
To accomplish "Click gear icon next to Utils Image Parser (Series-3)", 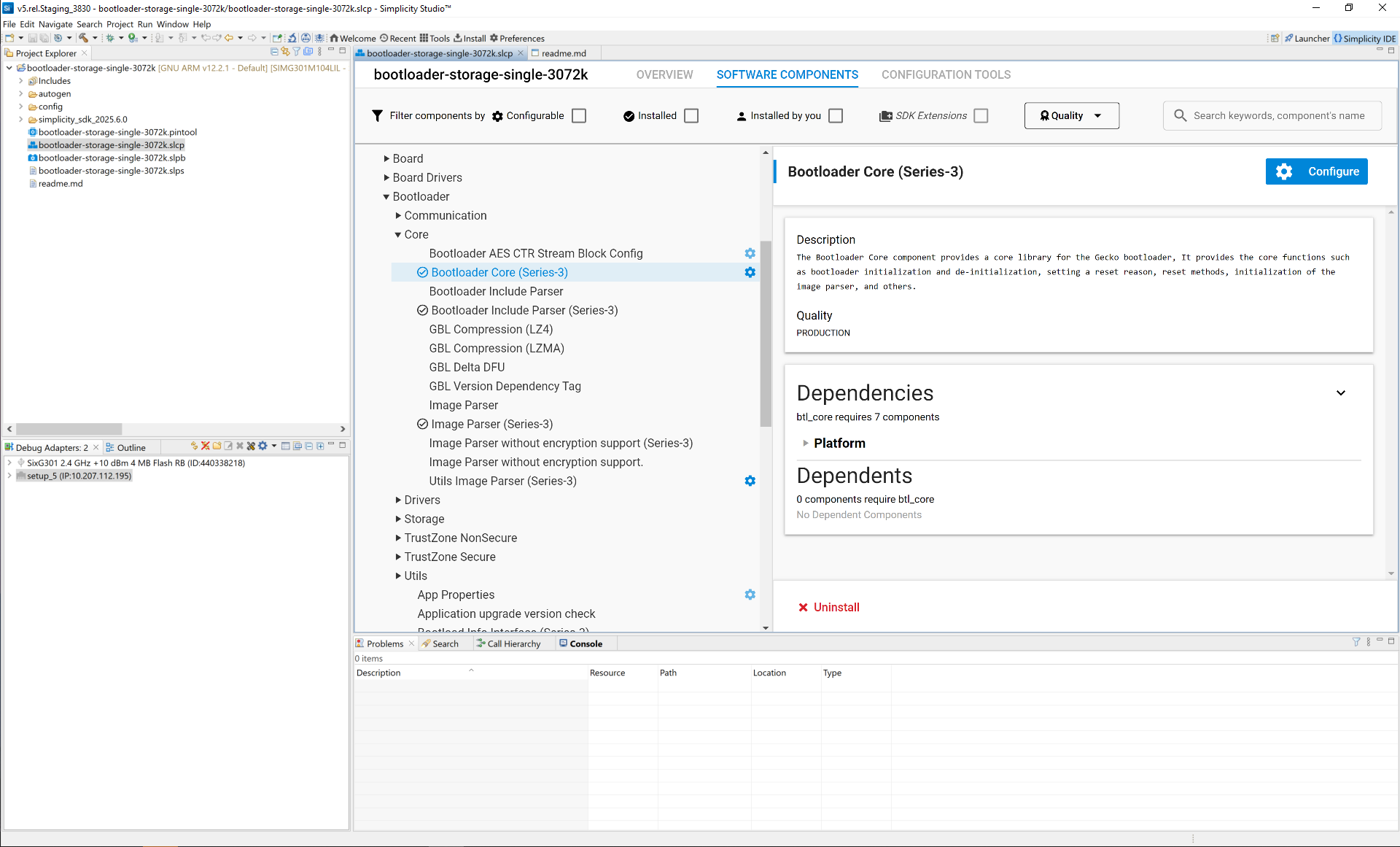I will click(750, 481).
